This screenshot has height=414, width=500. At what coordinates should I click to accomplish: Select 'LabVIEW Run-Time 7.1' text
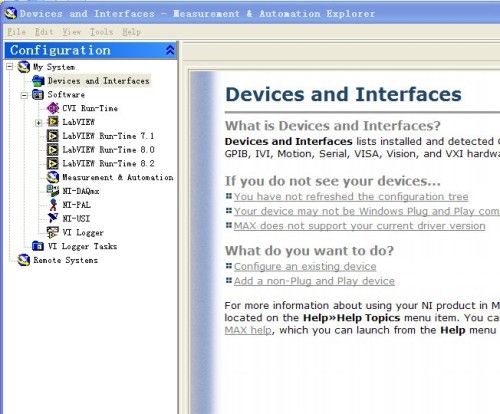pyautogui.click(x=108, y=136)
